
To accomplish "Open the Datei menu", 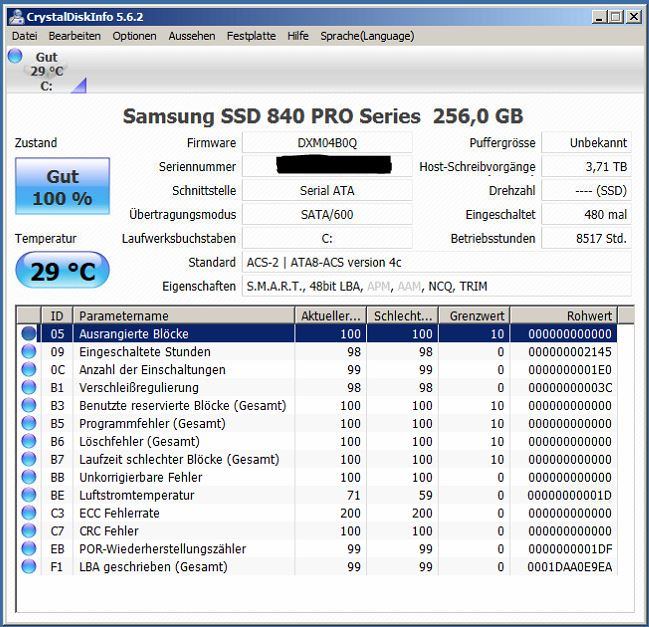I will [x=24, y=36].
